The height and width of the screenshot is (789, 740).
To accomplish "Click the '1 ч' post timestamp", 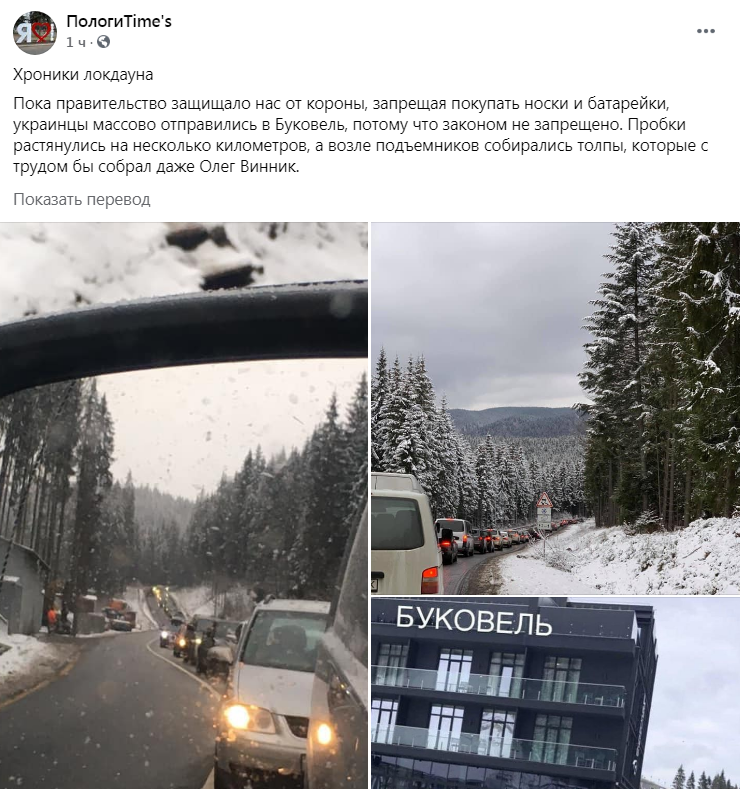I will click(x=75, y=42).
